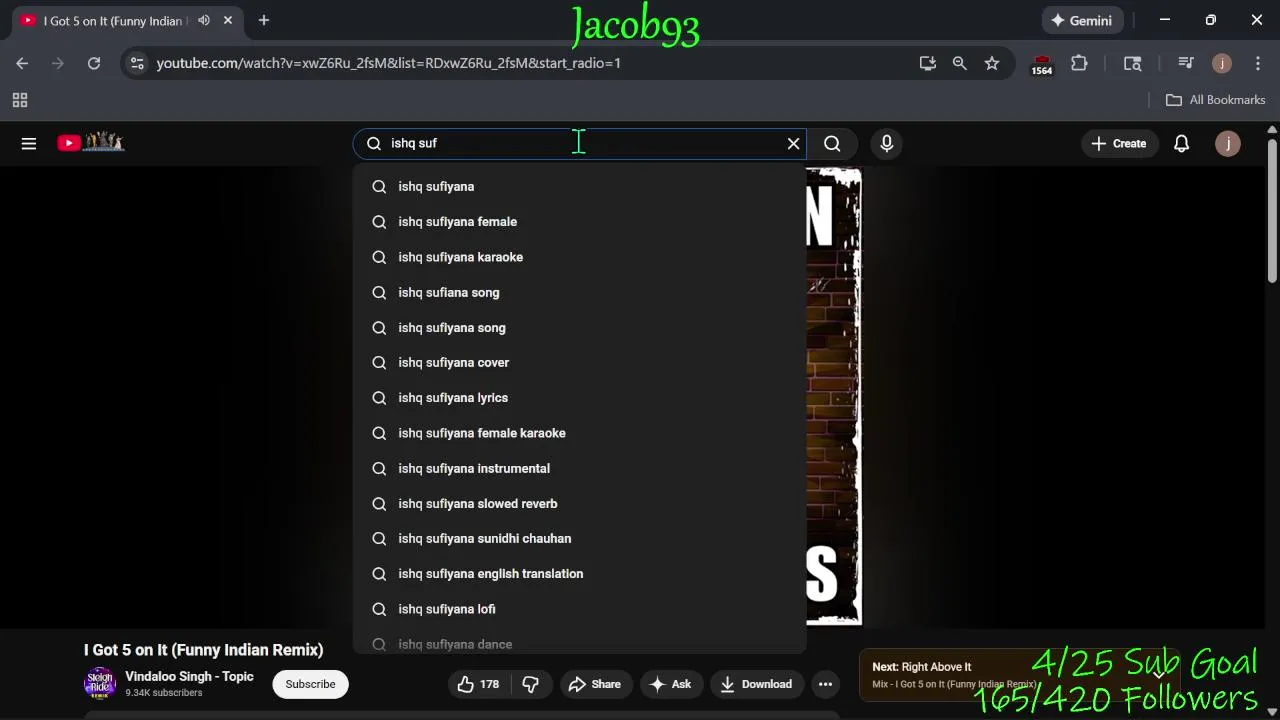
Task: Focus the YouTube search box
Action: pos(580,143)
